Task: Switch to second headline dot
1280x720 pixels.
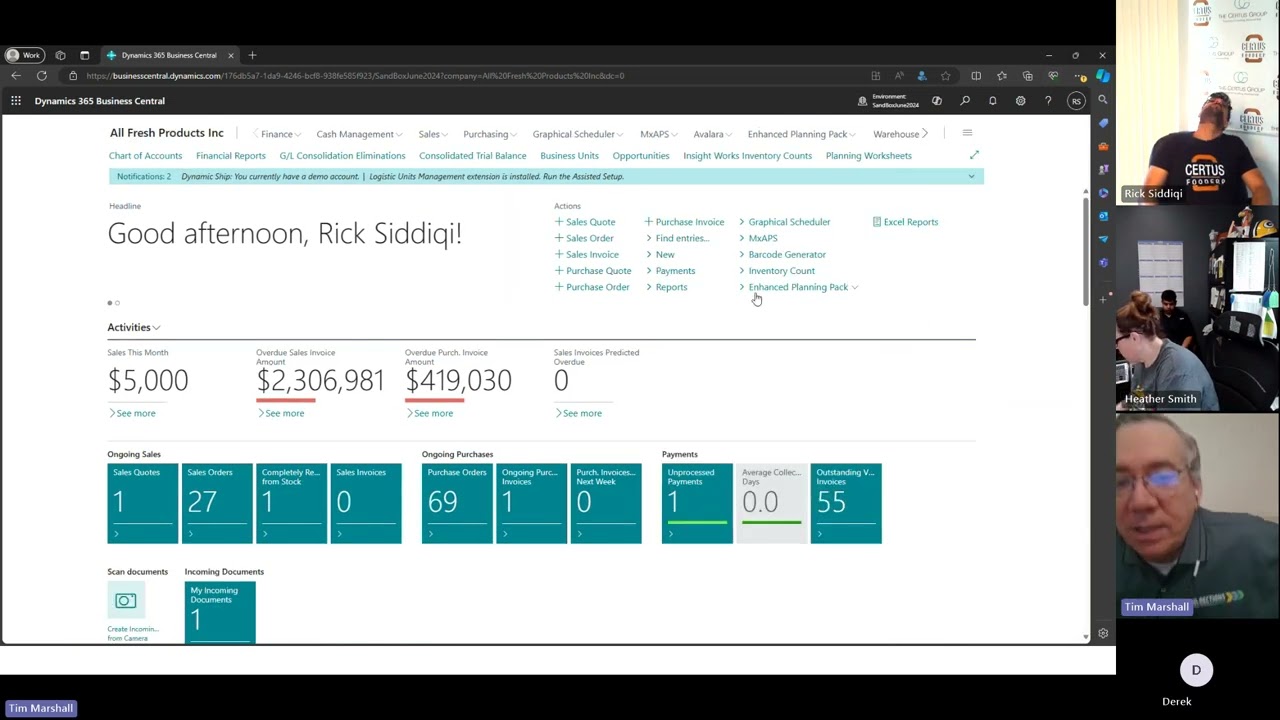Action: pyautogui.click(x=117, y=303)
